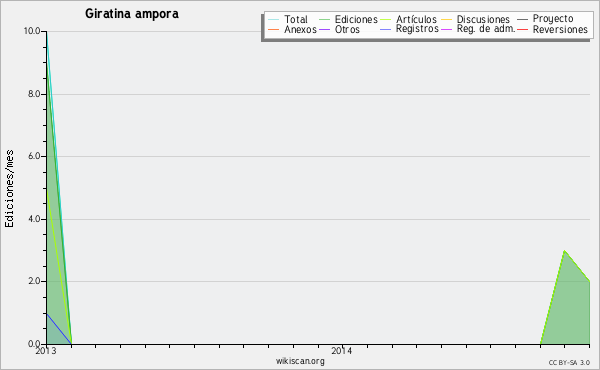Click the 10.0 y-axis value

(x=32, y=31)
